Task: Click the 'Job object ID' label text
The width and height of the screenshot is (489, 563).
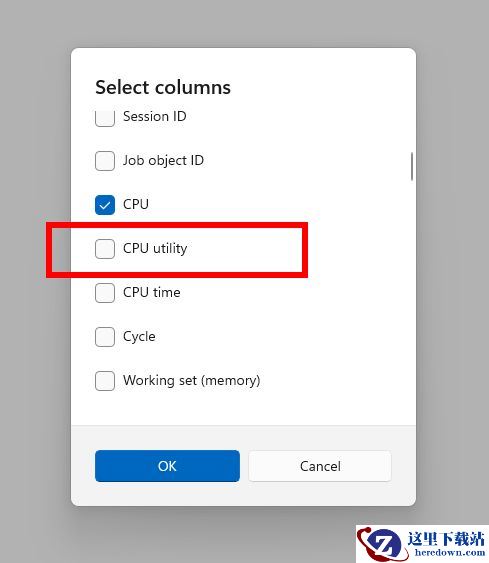Action: click(x=163, y=160)
